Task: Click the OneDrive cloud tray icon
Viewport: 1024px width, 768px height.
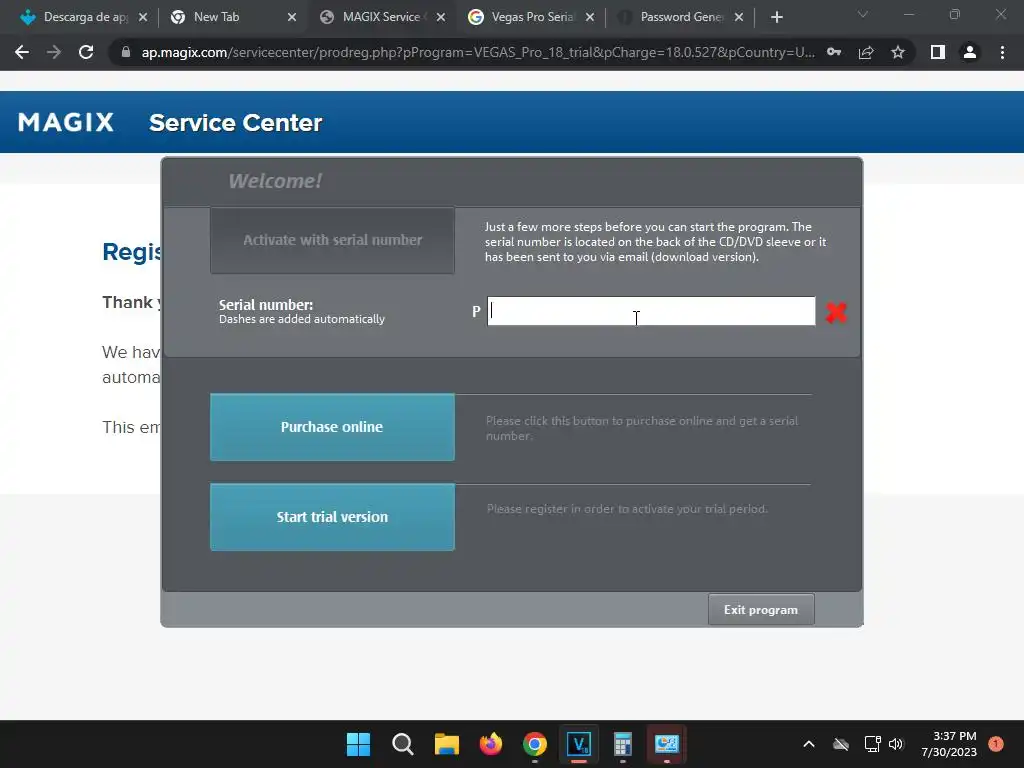Action: tap(841, 744)
